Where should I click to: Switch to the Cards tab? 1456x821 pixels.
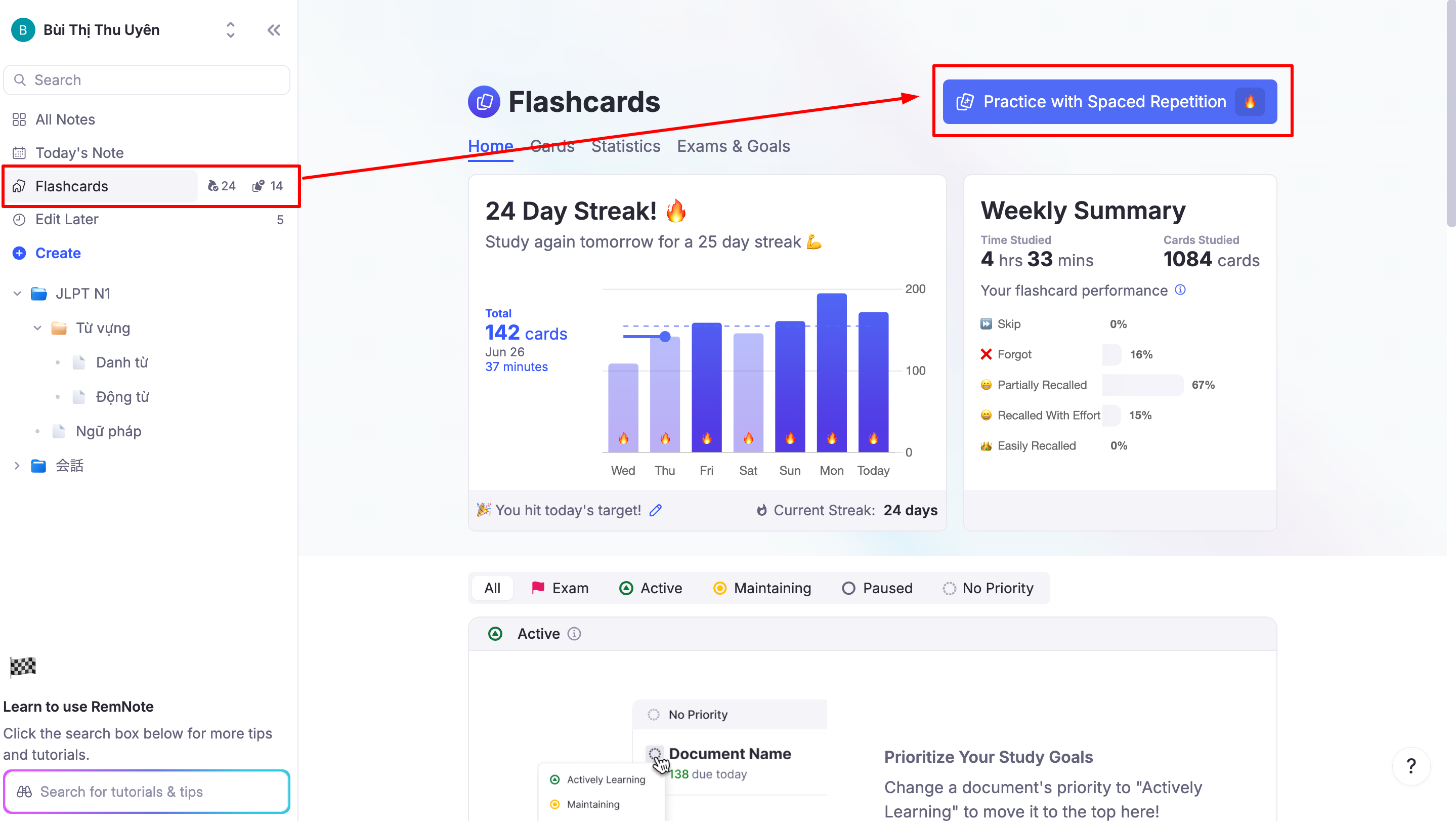552,146
